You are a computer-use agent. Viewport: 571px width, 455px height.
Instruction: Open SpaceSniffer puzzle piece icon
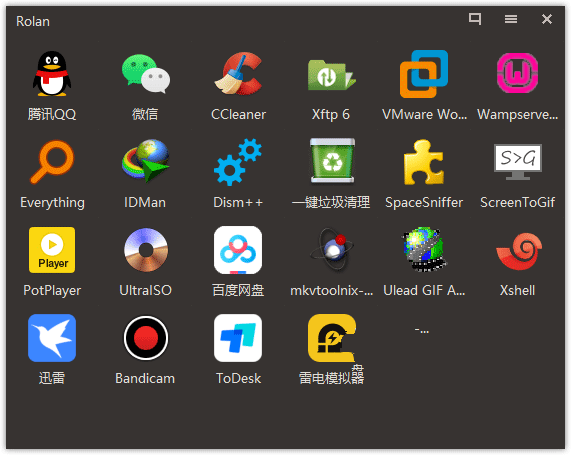point(424,162)
